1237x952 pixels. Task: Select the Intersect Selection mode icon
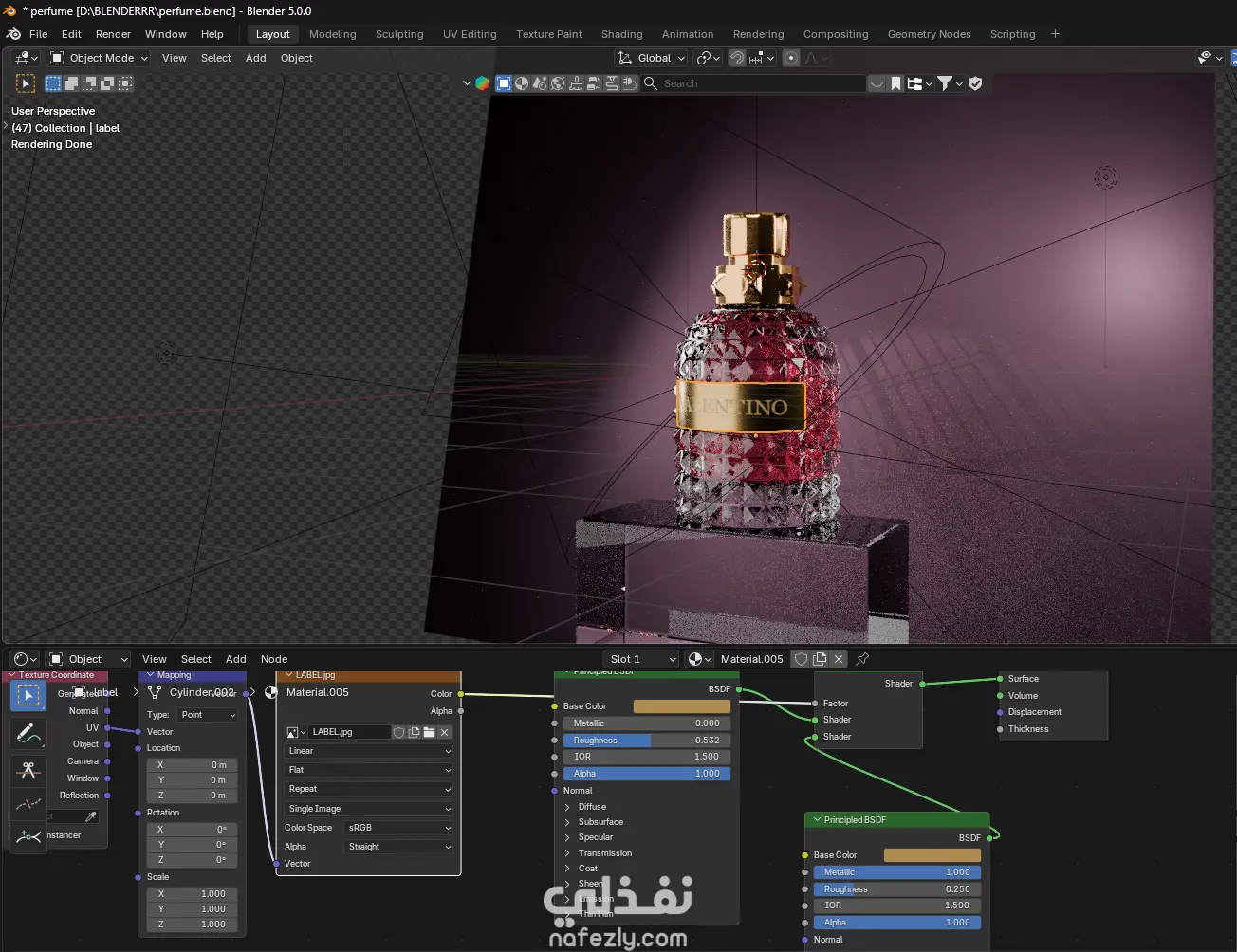click(x=125, y=83)
